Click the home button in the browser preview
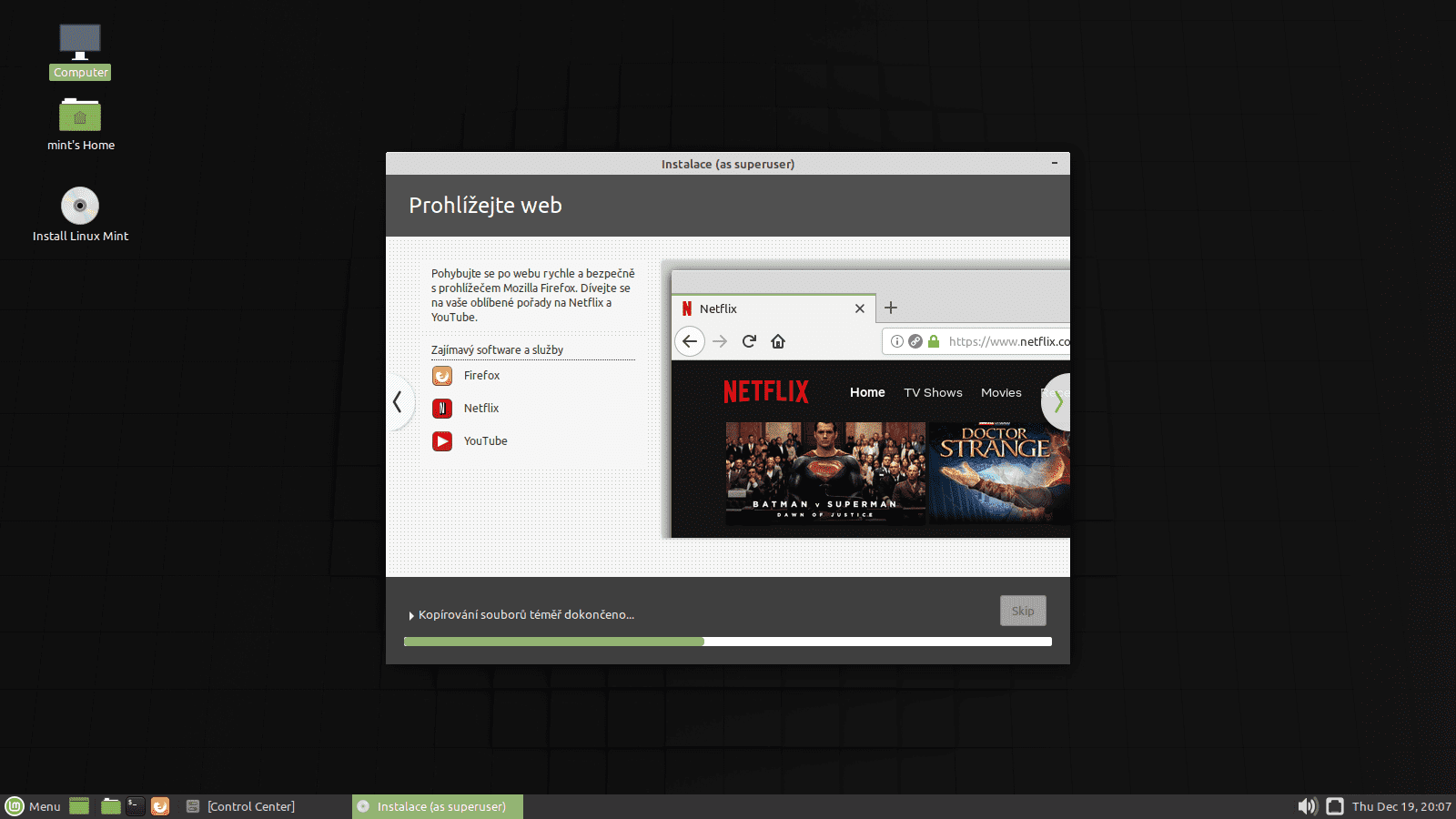This screenshot has height=819, width=1456. tap(778, 341)
